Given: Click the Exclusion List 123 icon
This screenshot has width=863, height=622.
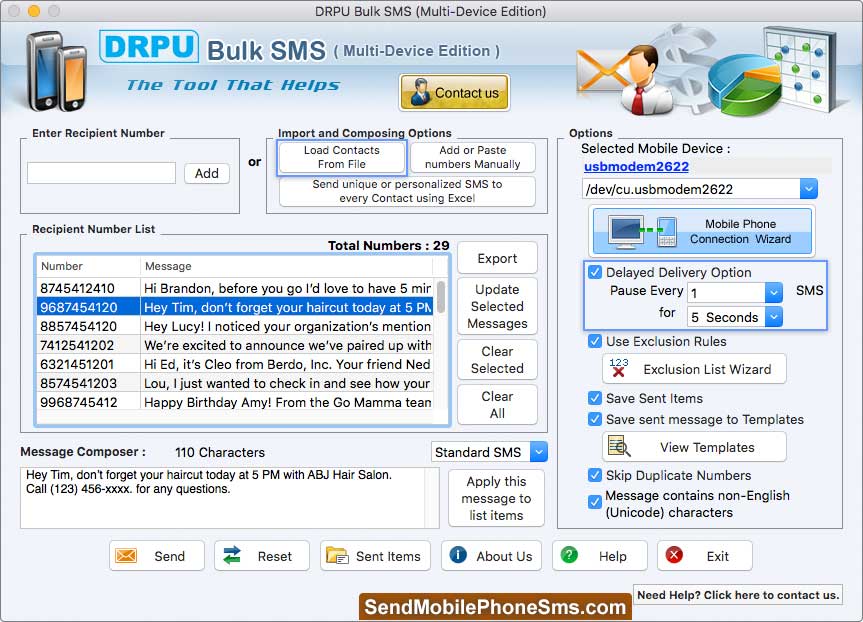Looking at the screenshot, I should [619, 368].
